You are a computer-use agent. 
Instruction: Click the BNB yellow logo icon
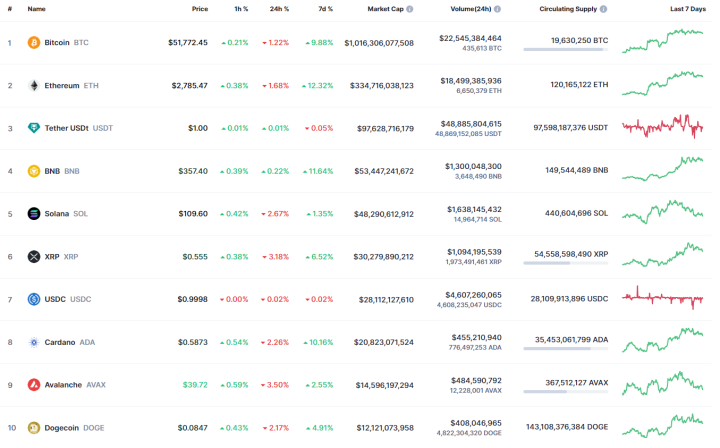tap(34, 171)
